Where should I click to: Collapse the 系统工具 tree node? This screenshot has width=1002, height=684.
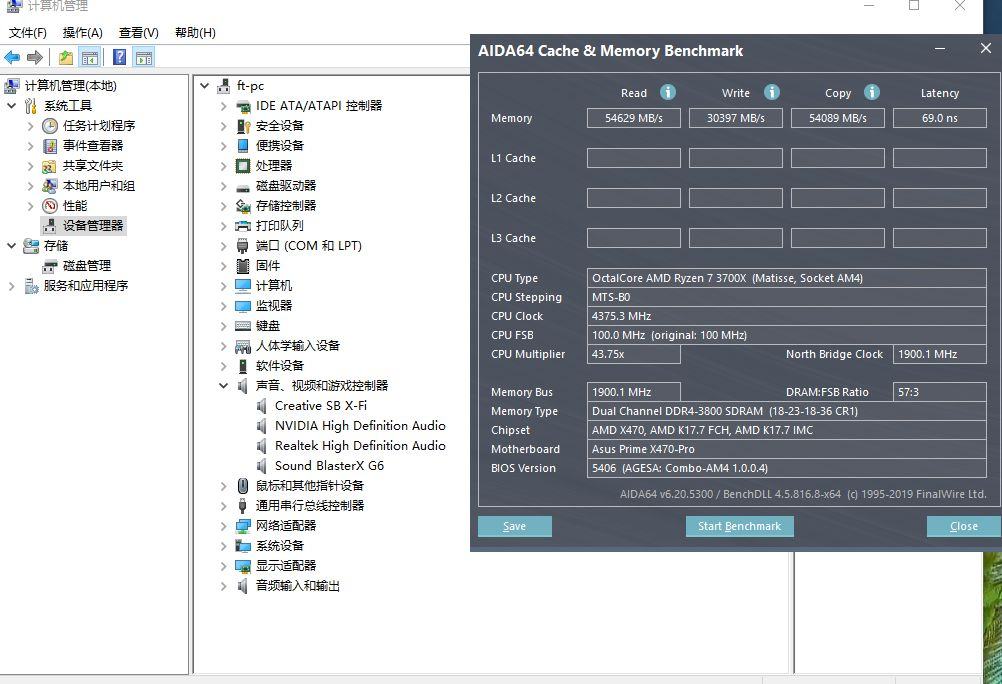12,105
